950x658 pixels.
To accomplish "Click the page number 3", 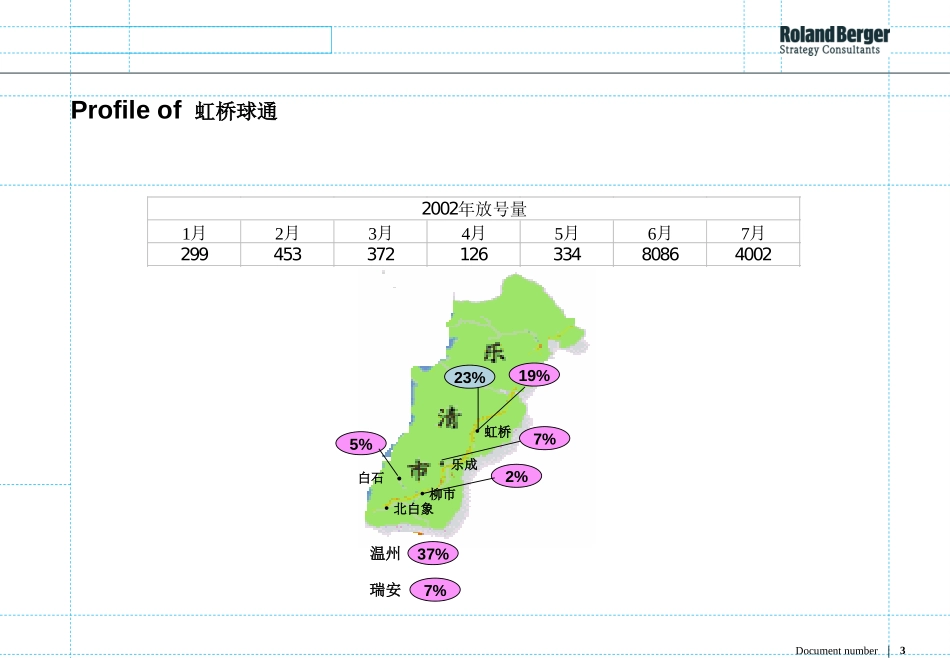I will click(x=902, y=650).
